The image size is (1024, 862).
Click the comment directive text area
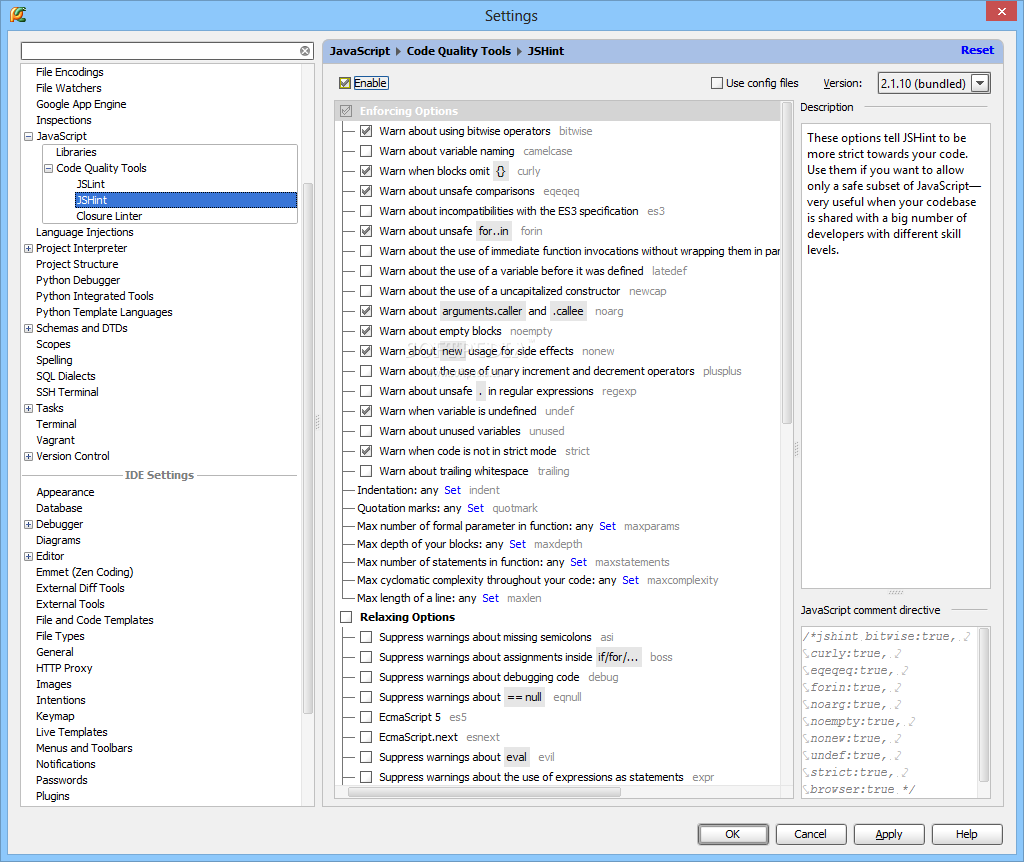click(889, 712)
